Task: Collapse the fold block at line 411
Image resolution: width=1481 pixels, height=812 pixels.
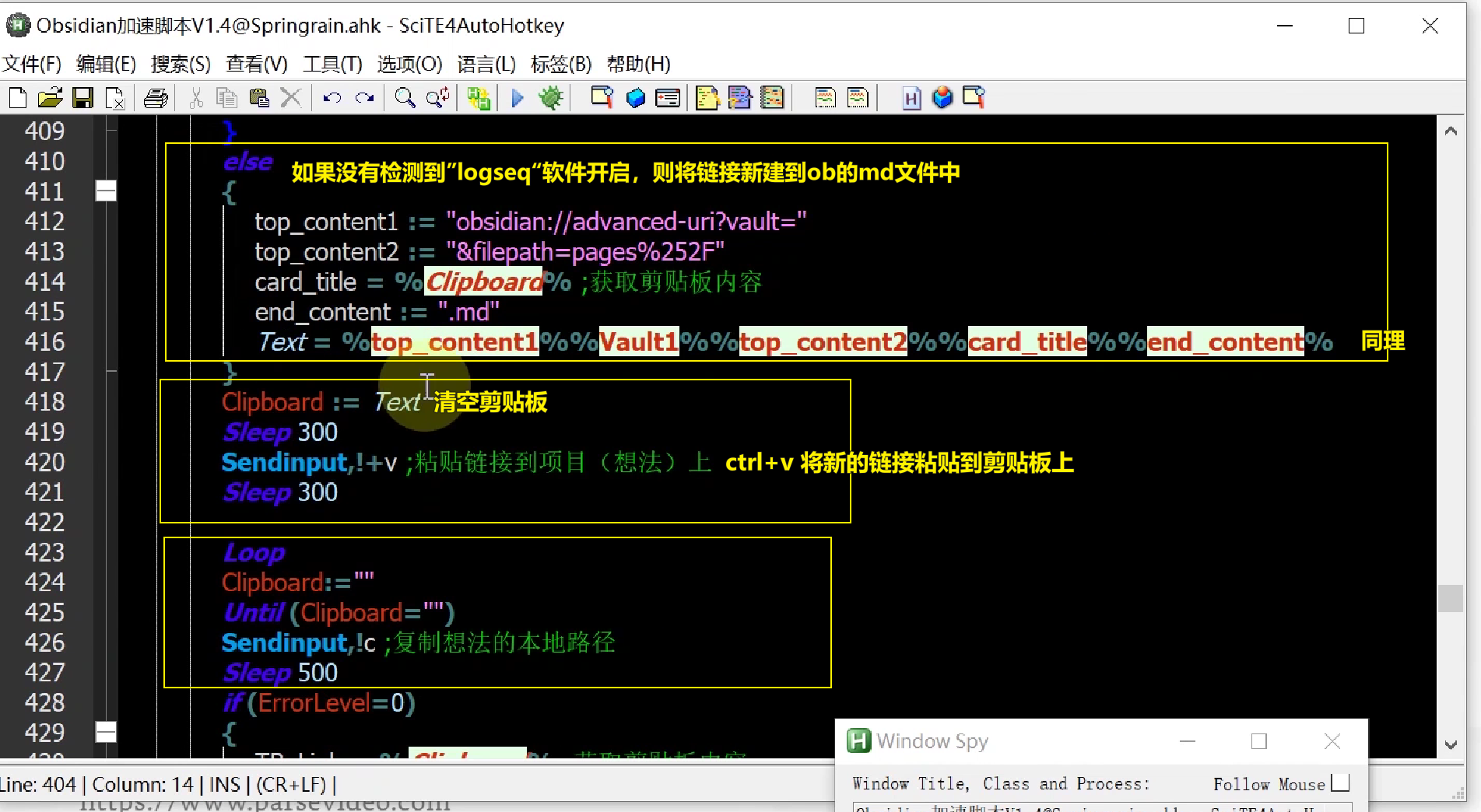Action: (106, 191)
